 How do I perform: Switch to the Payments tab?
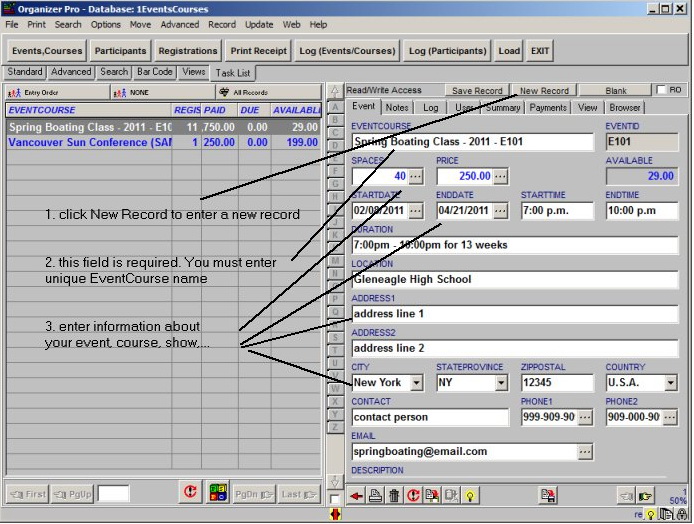[x=548, y=107]
